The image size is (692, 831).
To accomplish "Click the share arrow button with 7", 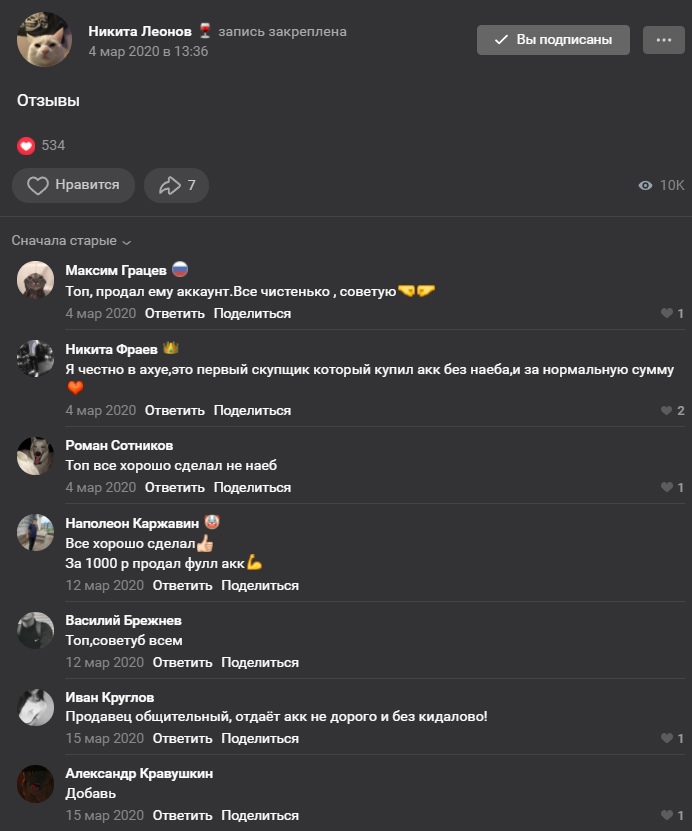I will point(176,185).
